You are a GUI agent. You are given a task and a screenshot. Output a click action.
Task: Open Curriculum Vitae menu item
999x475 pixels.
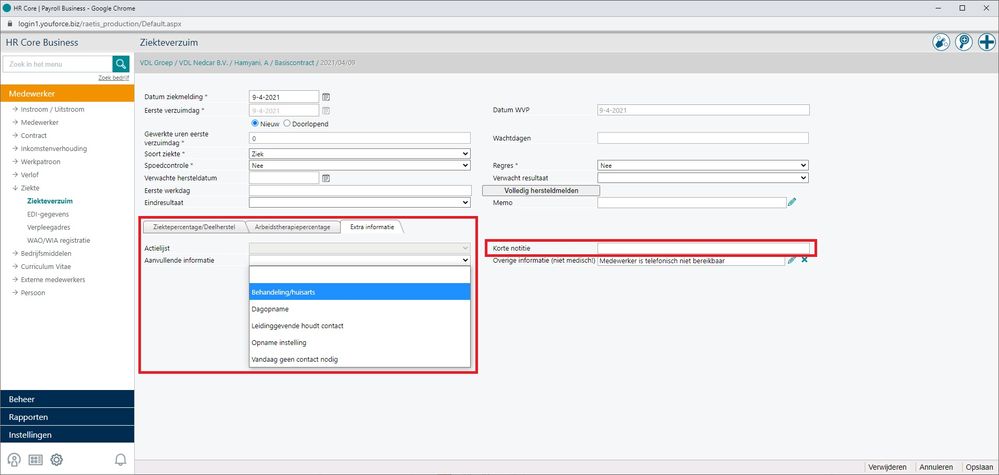pyautogui.click(x=43, y=267)
